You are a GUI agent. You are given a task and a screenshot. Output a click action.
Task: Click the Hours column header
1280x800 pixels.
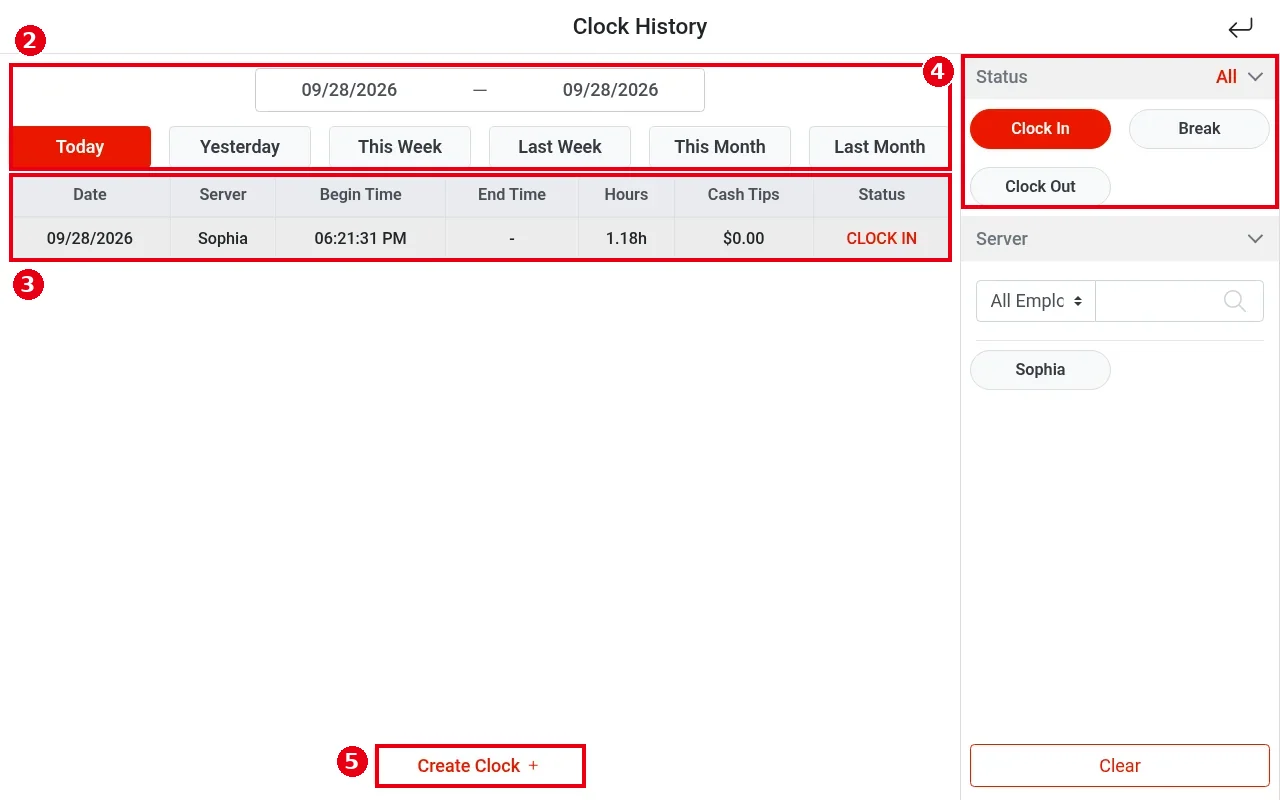pyautogui.click(x=626, y=195)
